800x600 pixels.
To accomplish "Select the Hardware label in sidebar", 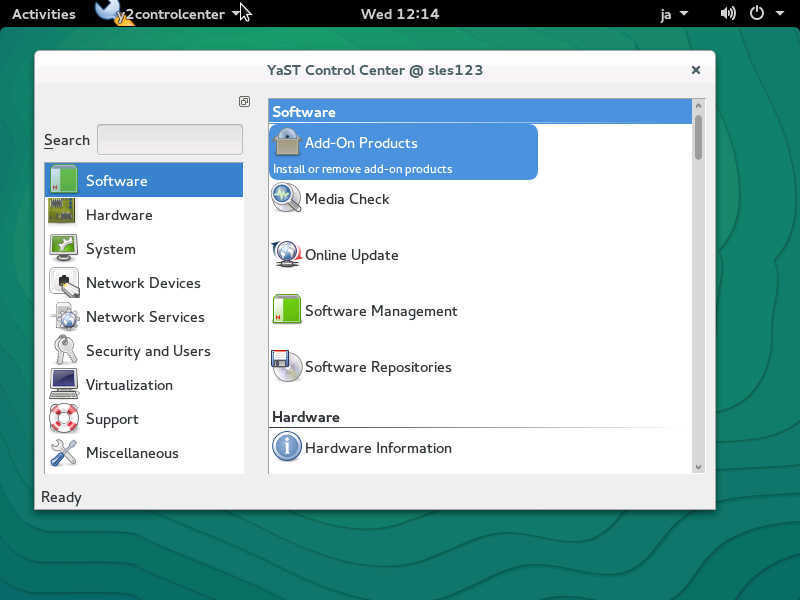I will pyautogui.click(x=119, y=215).
